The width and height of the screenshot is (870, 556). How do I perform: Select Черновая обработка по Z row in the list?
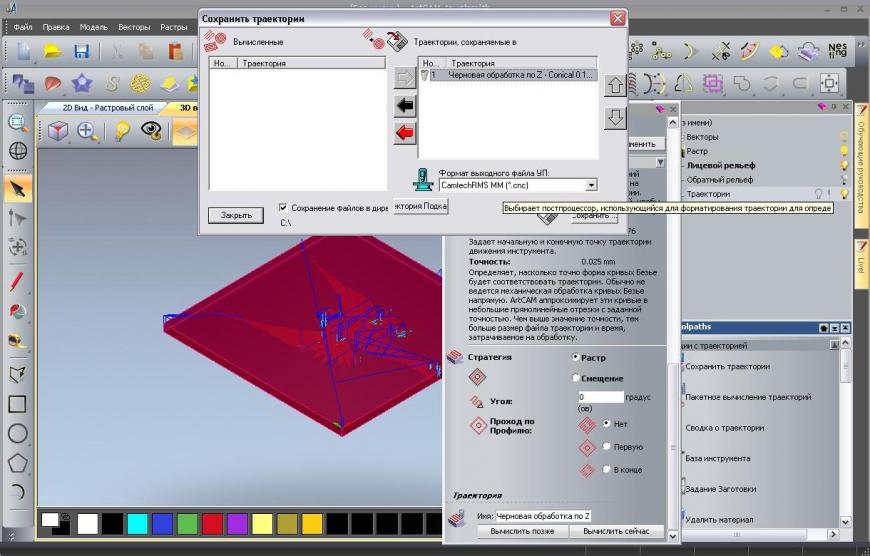coord(508,74)
